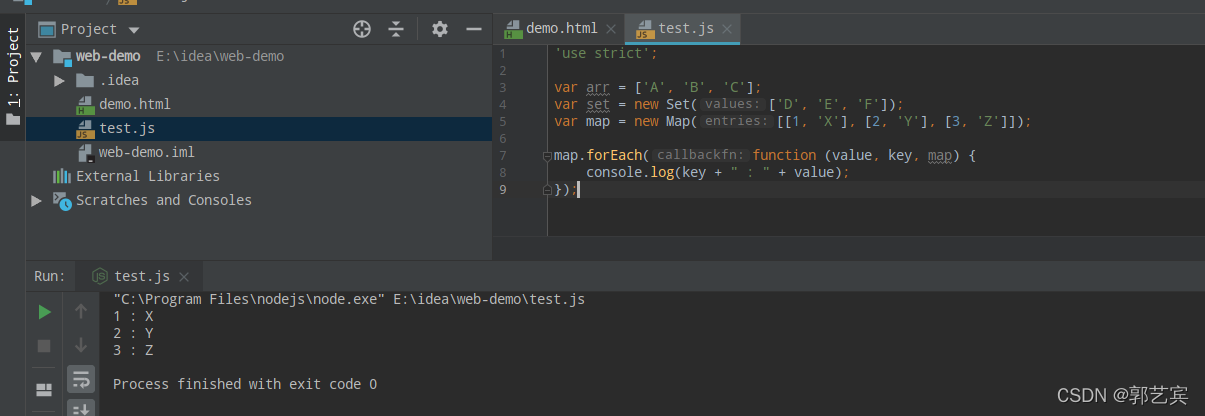Close the demo.html editor tab
This screenshot has height=416, width=1205.
611,30
